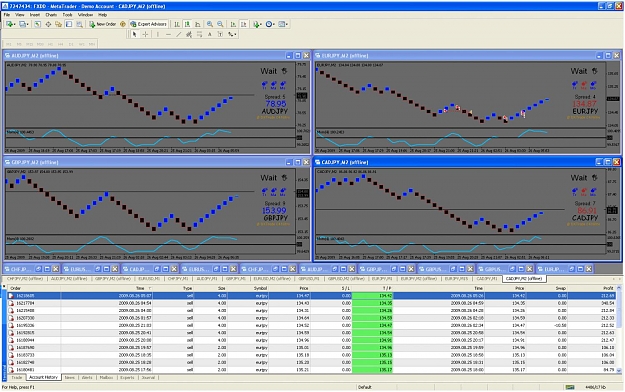625x392 pixels.
Task: Select the Text tool
Action: (210, 34)
